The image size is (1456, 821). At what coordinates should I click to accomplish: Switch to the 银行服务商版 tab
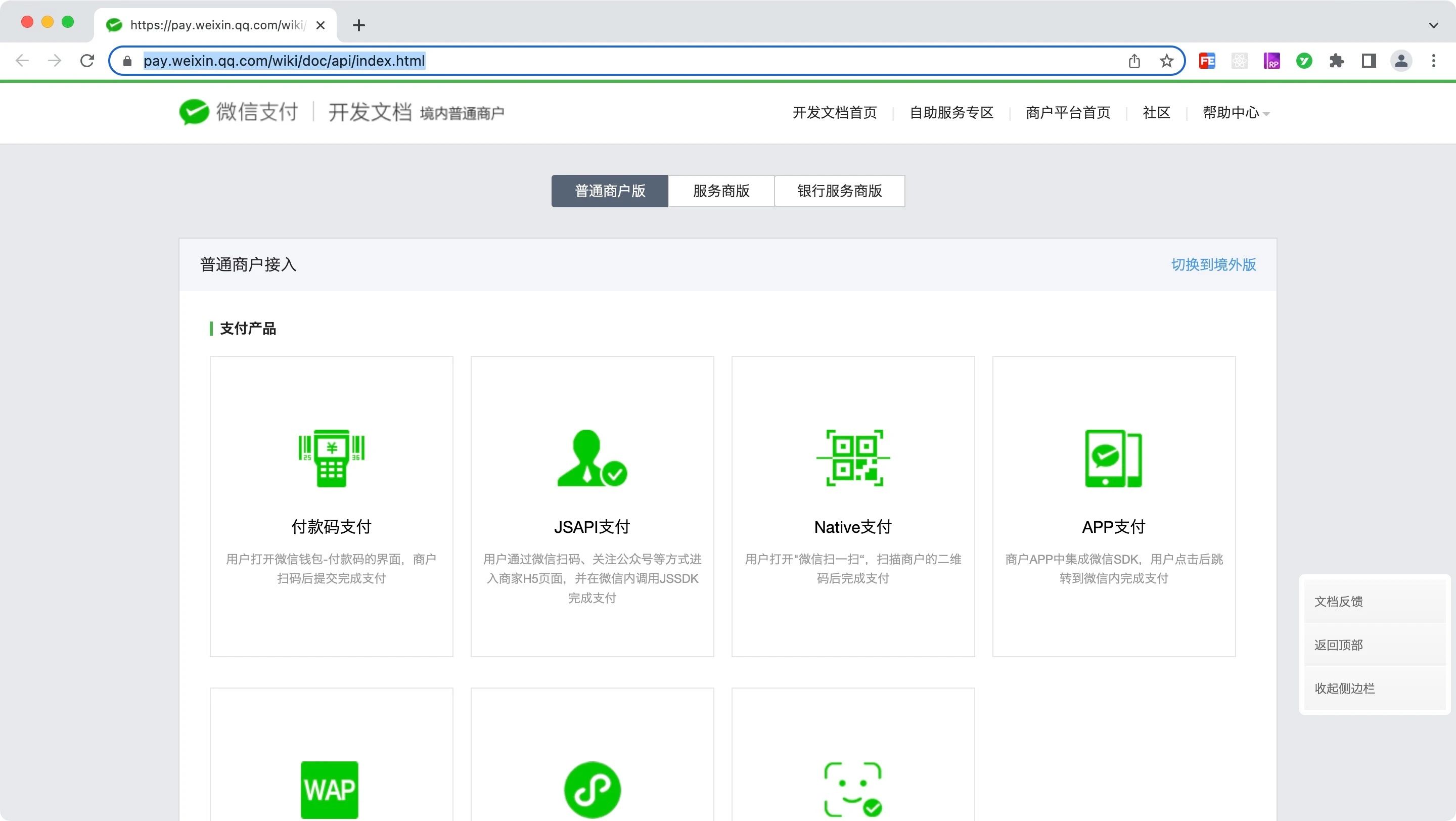pyautogui.click(x=839, y=191)
